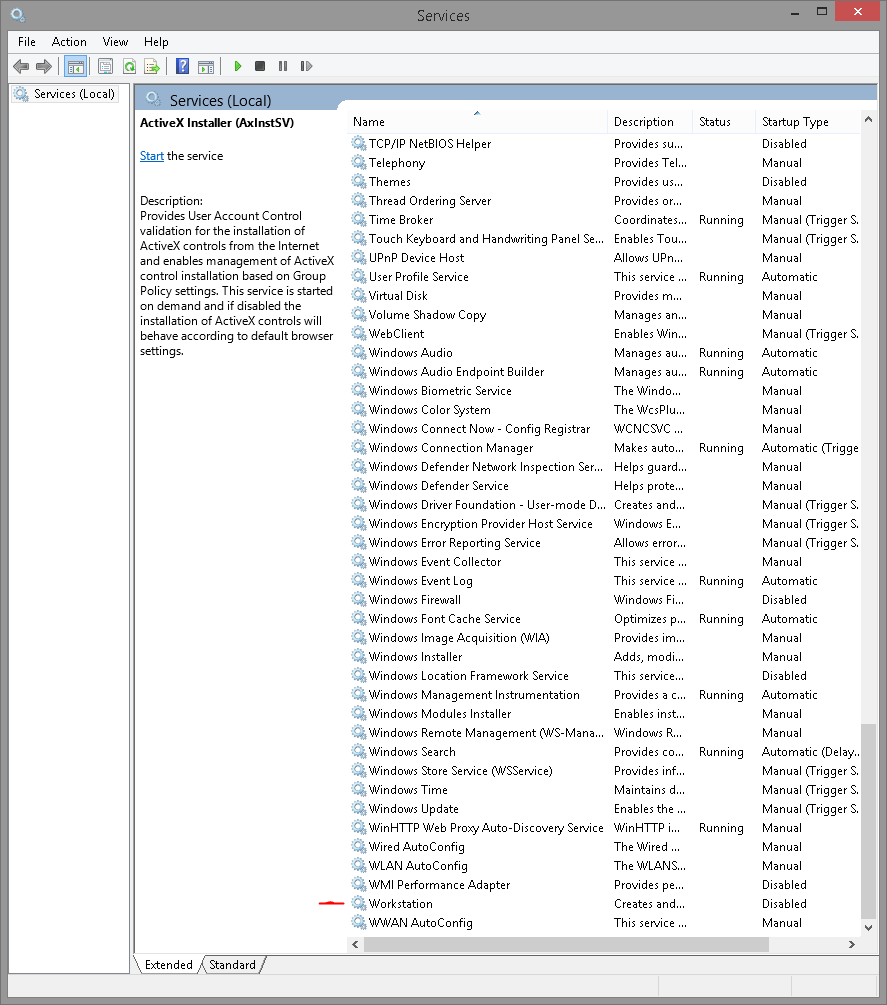Image resolution: width=887 pixels, height=1005 pixels.
Task: Sort by the Name column header
Action: tap(477, 122)
